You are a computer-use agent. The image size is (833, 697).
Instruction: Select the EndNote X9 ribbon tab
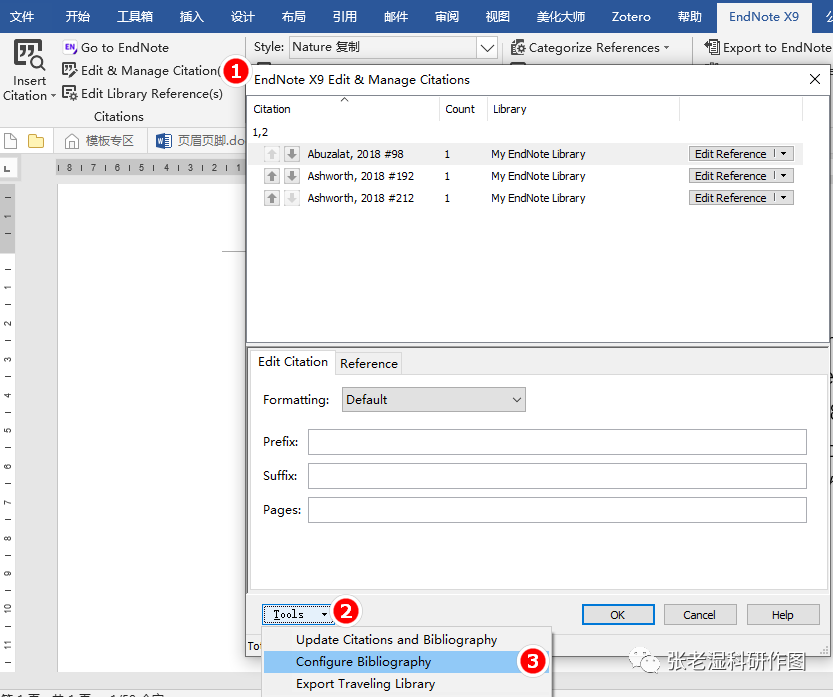[764, 16]
